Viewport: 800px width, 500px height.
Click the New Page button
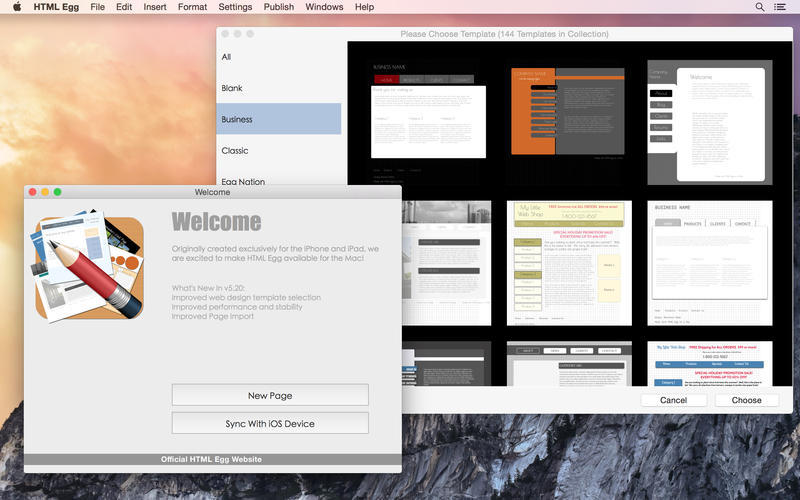[270, 395]
